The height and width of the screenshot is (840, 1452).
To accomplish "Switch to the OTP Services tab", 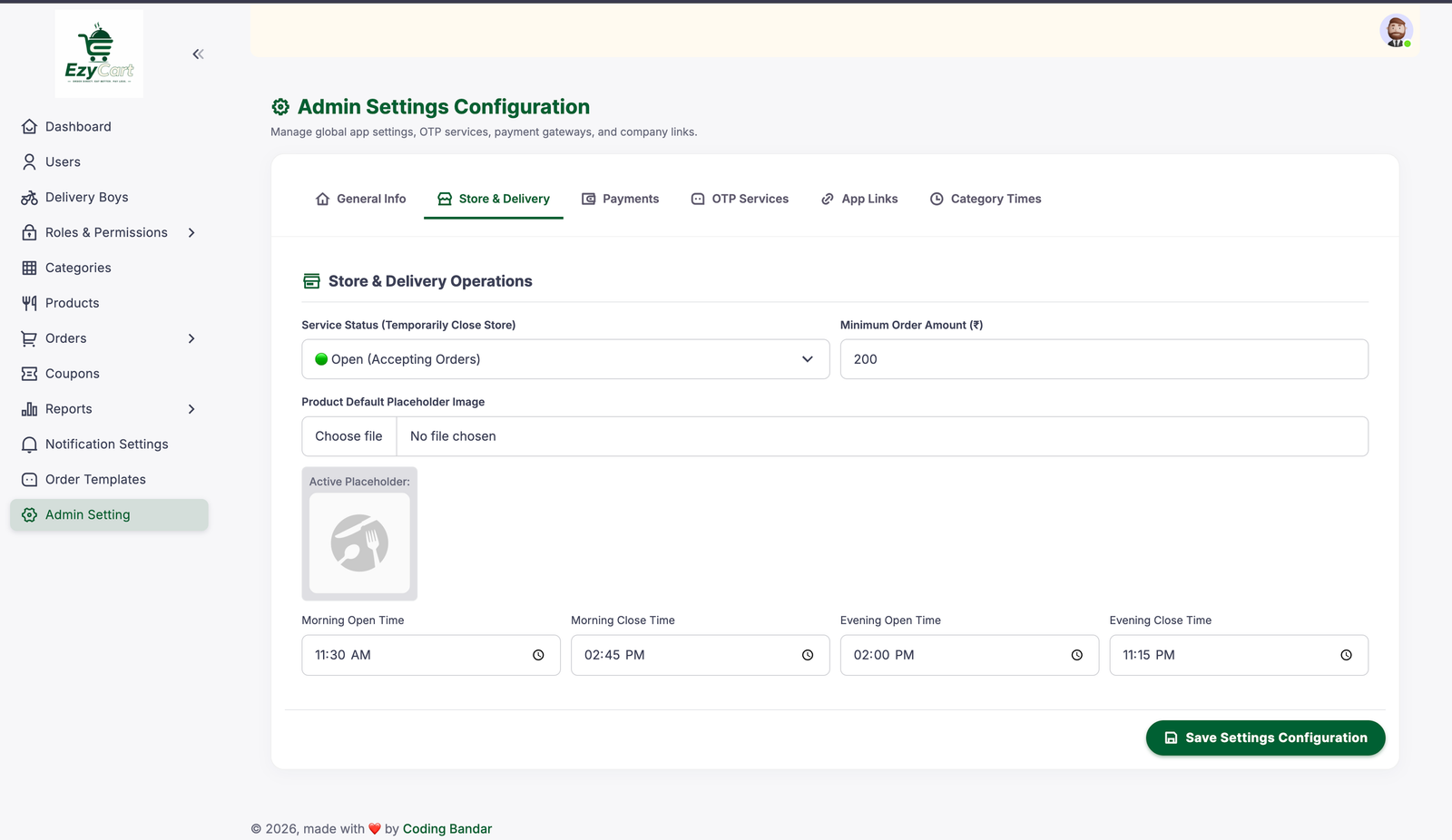I will 740,199.
